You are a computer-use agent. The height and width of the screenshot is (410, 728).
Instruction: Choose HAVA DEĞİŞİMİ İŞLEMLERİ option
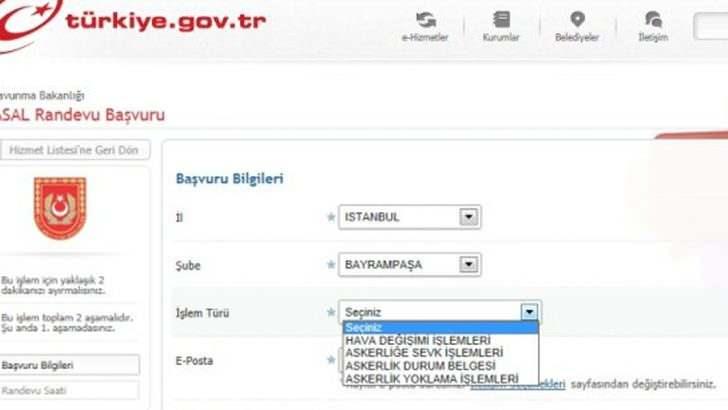[x=441, y=340]
